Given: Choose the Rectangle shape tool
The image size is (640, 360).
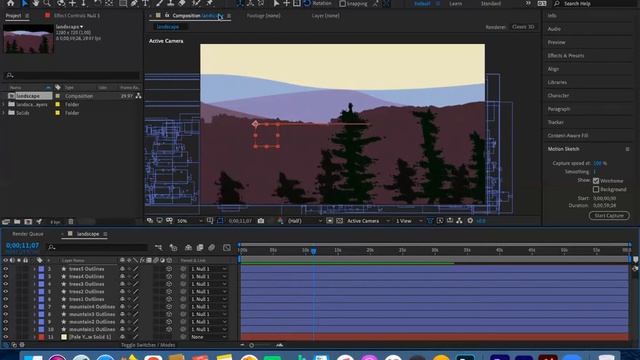Looking at the screenshot, I should [122, 3].
